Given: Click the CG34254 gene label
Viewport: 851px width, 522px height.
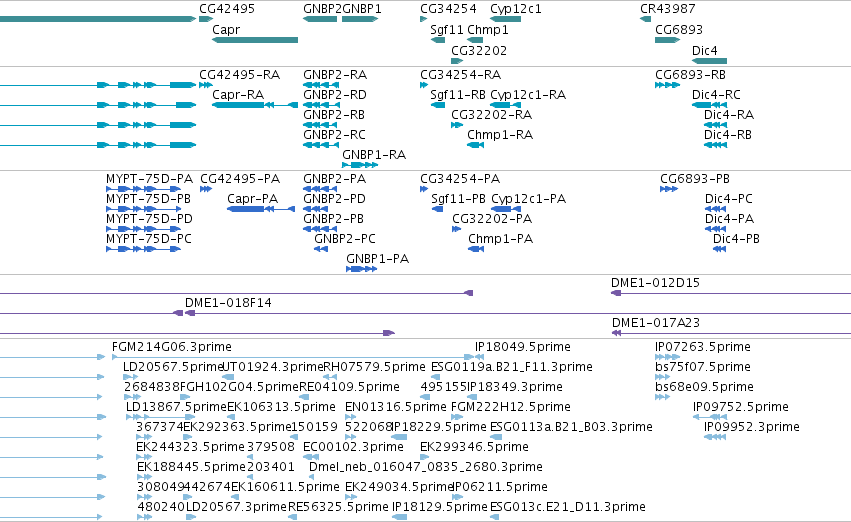Looking at the screenshot, I should [x=448, y=9].
